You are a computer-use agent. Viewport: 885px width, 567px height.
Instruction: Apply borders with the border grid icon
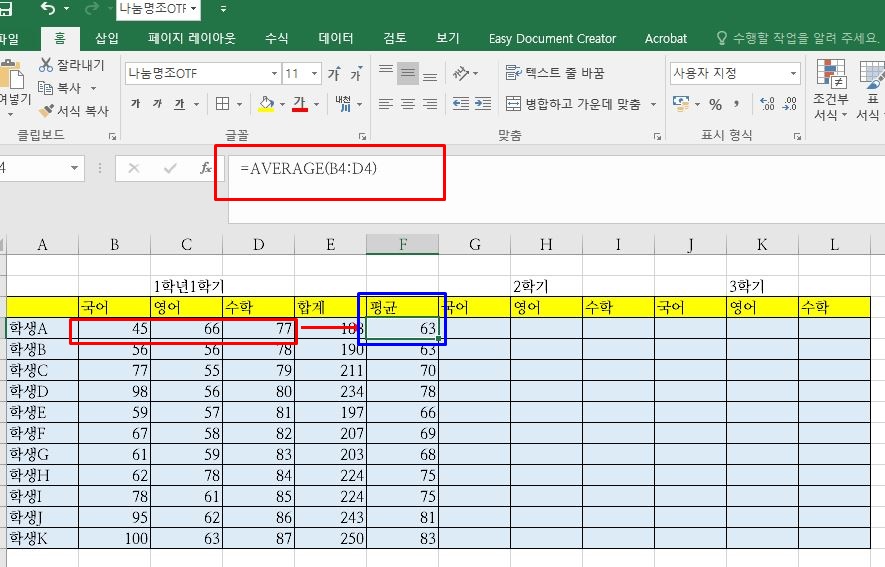tap(222, 104)
